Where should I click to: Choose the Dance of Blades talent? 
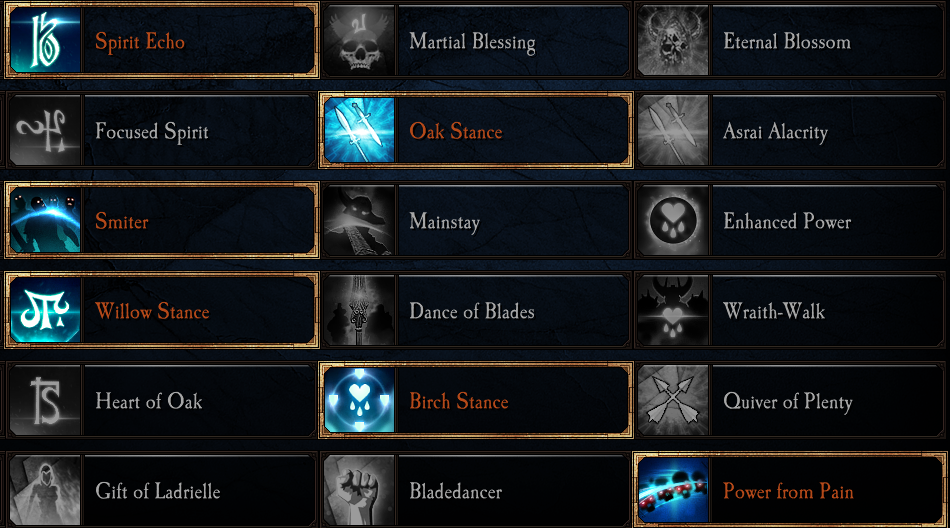pos(471,311)
